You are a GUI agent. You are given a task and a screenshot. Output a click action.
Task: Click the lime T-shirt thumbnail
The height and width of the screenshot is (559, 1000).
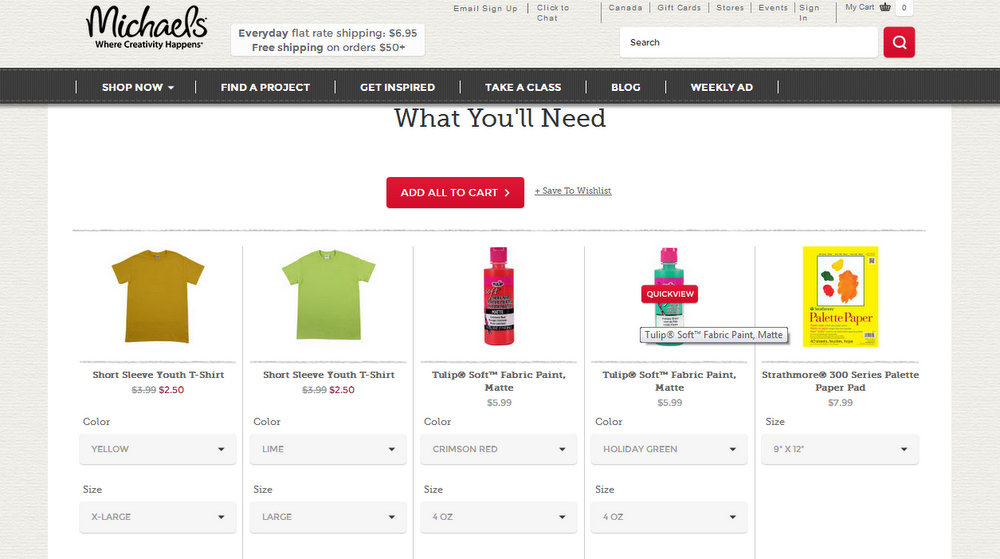click(x=328, y=295)
